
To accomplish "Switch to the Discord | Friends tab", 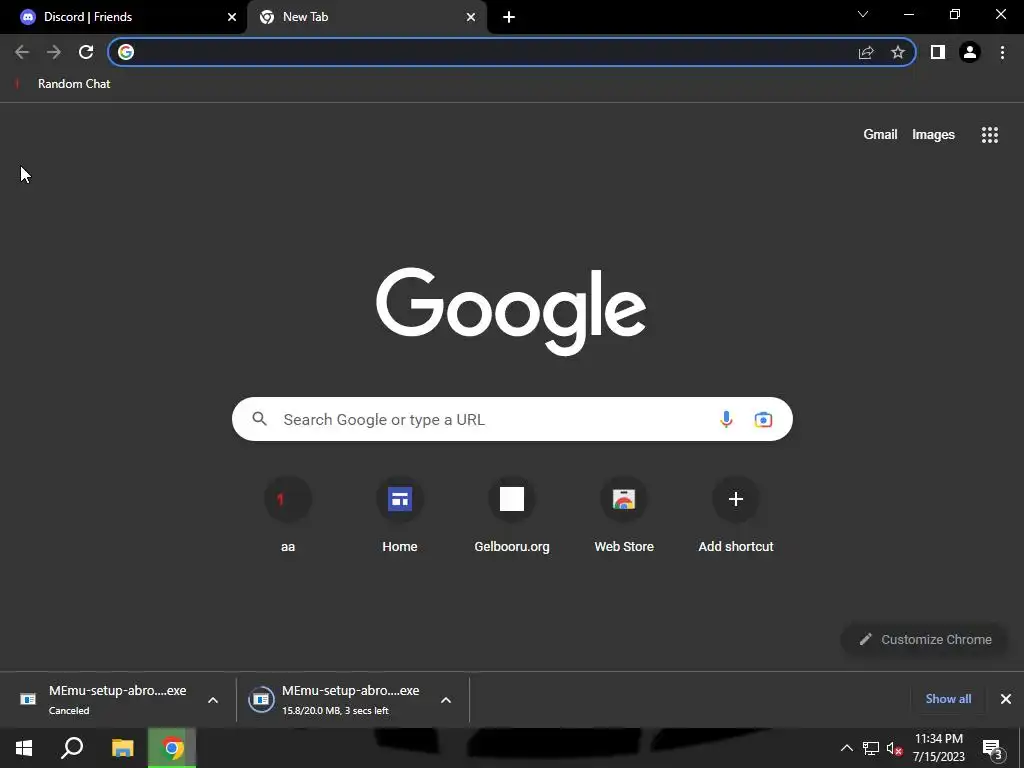I will pyautogui.click(x=123, y=17).
